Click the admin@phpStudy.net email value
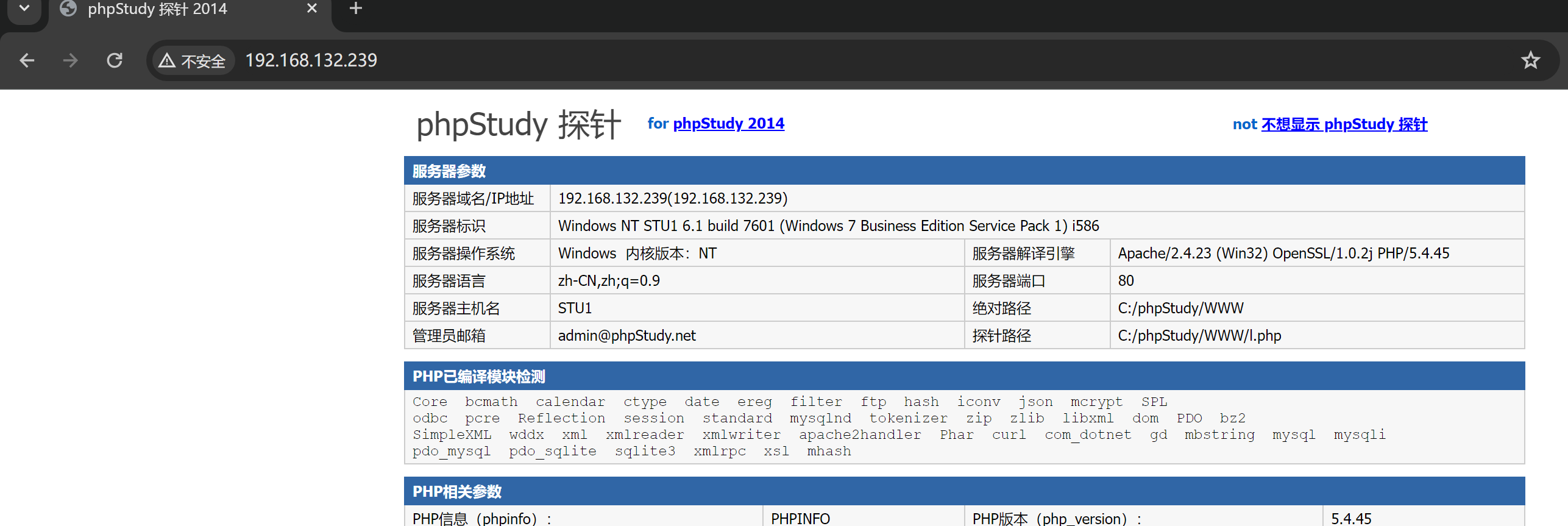The height and width of the screenshot is (526, 1568). [x=626, y=336]
